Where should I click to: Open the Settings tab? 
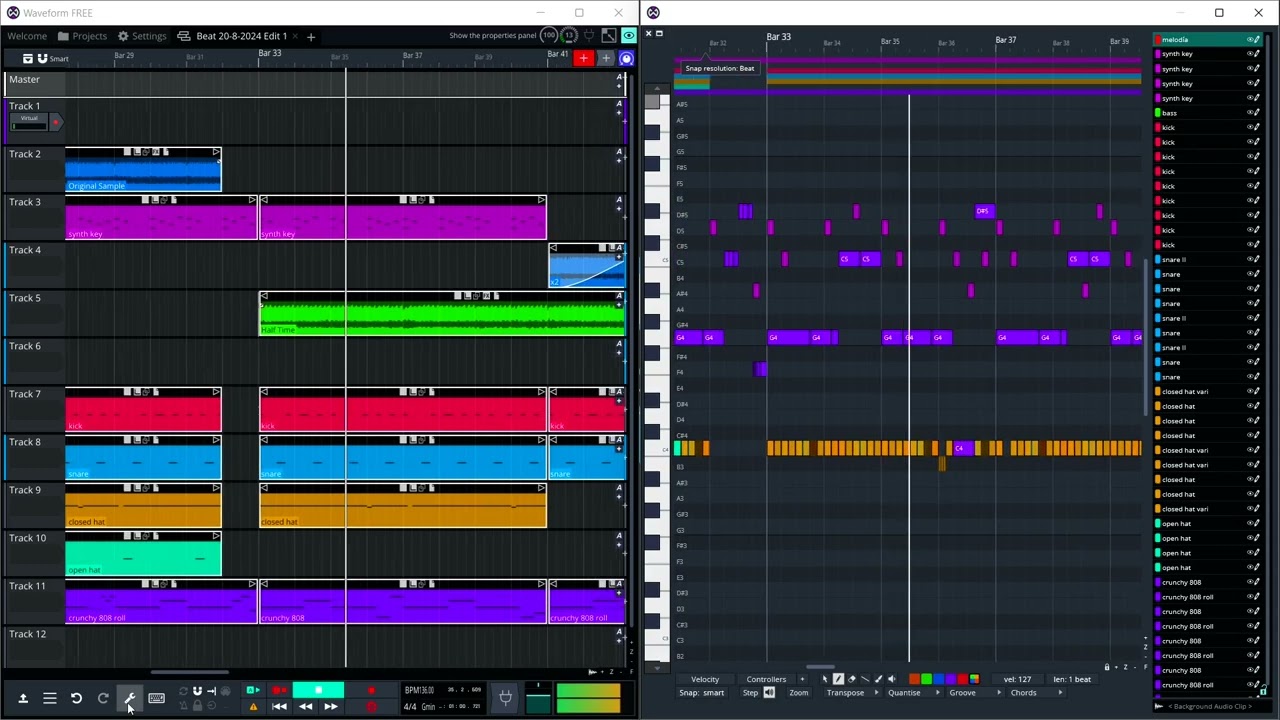point(142,36)
